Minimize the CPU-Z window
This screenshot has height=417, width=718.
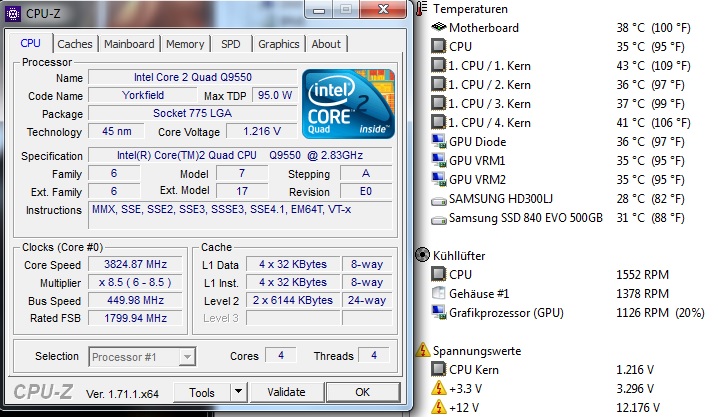[x=319, y=10]
